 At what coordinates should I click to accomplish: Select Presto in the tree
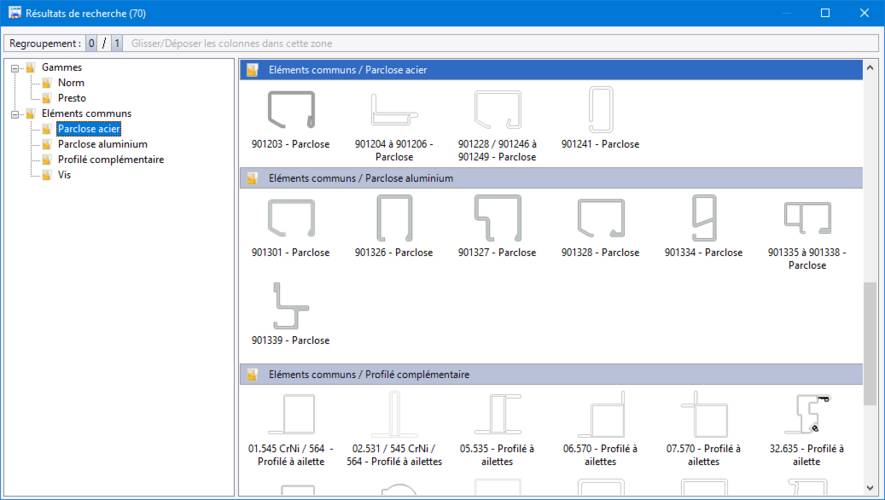click(72, 98)
